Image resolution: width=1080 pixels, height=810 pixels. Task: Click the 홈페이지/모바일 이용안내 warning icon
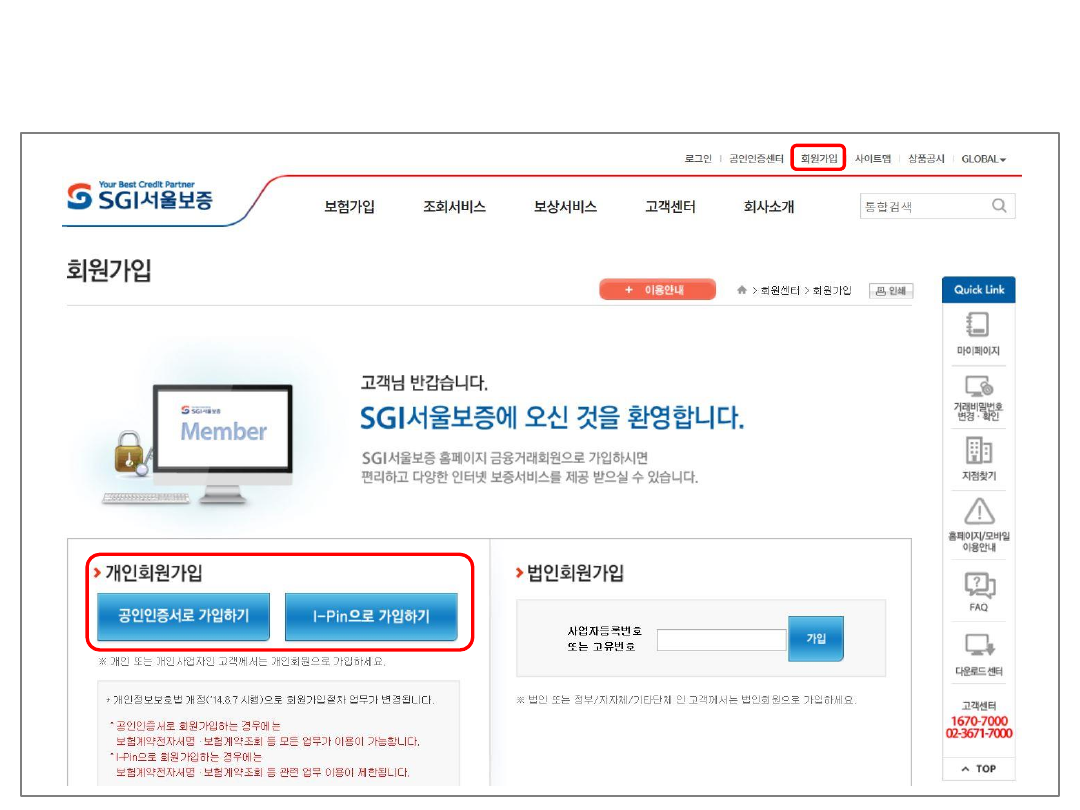[x=978, y=512]
